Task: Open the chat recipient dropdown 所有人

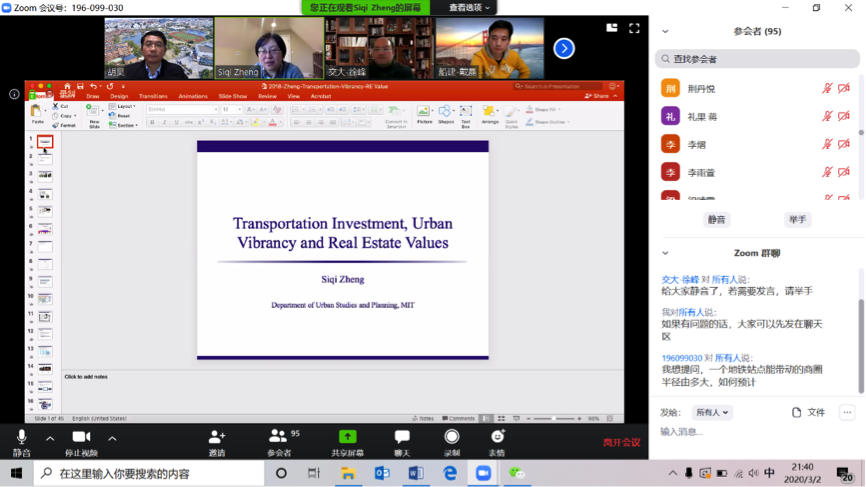Action: tap(712, 412)
